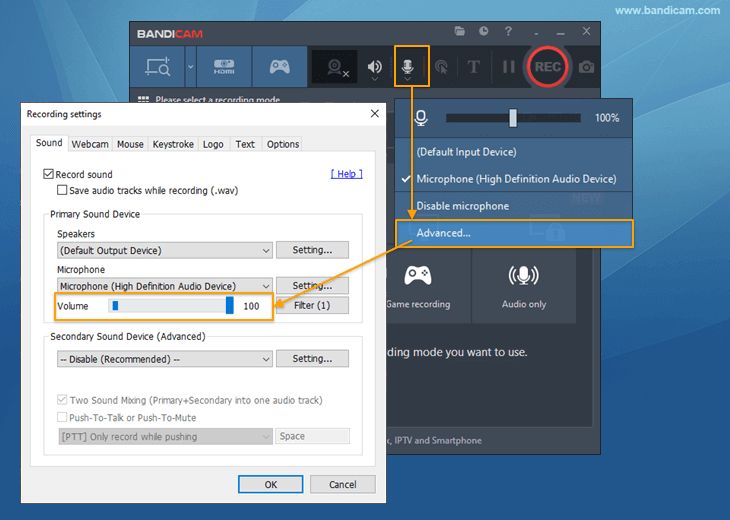Expand the [PTT] Only record while pushing dropdown
The image size is (730, 520).
[x=165, y=437]
